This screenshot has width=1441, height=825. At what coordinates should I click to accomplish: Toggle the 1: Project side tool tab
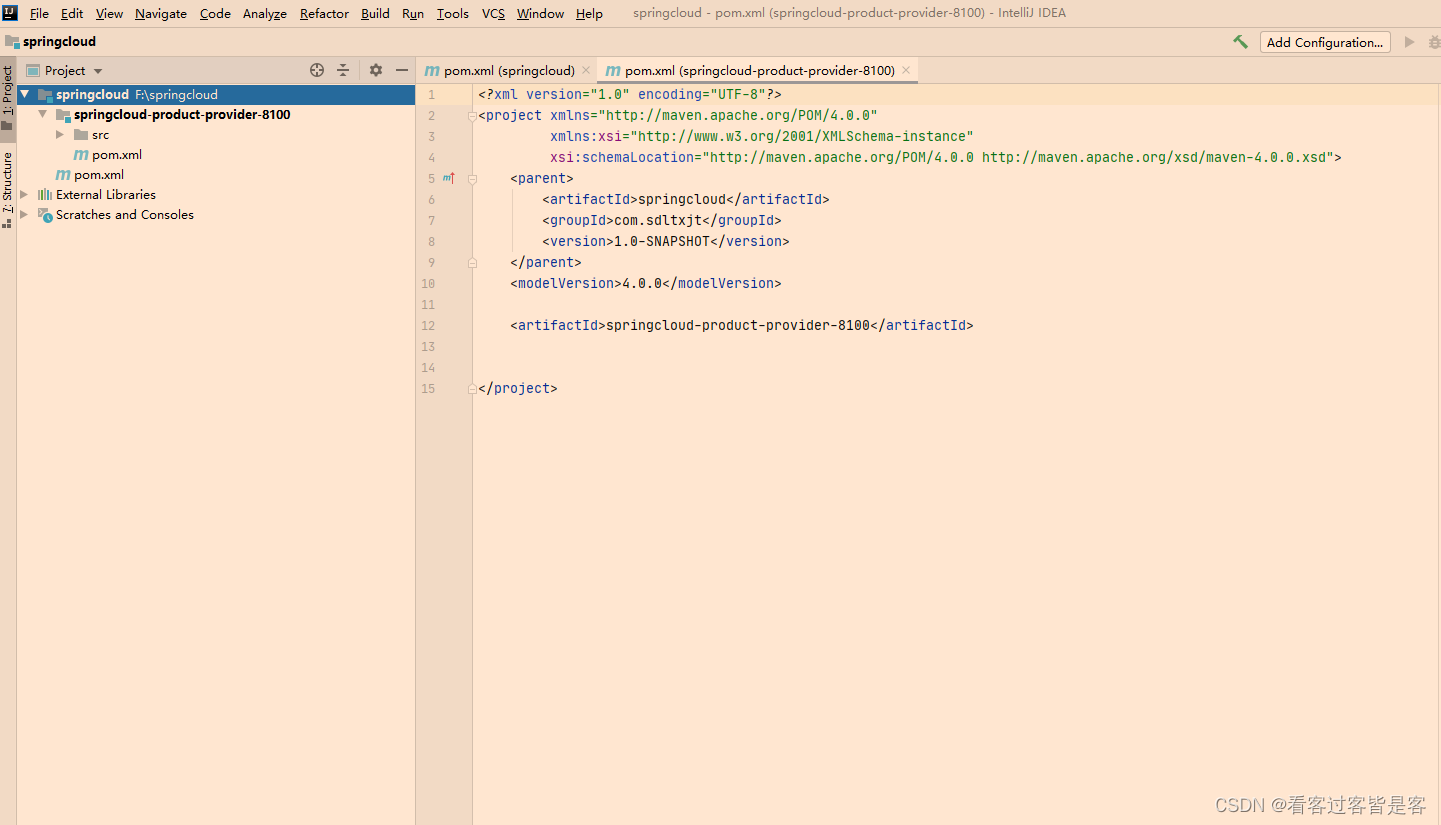8,97
